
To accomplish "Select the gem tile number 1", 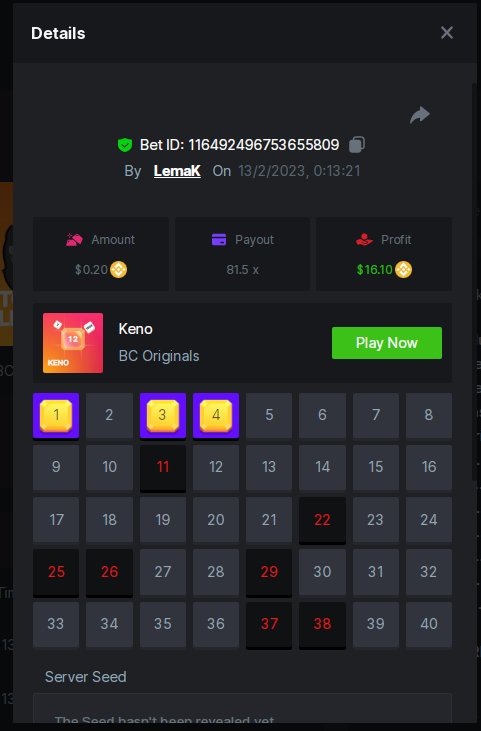I will coord(56,415).
